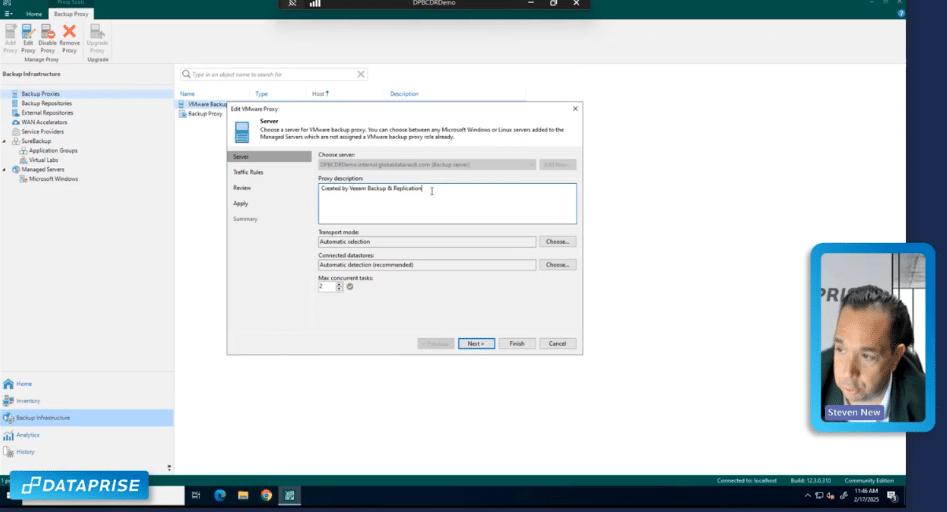Click the Veeam app taskbar icon
The image size is (947, 512).
tap(290, 495)
